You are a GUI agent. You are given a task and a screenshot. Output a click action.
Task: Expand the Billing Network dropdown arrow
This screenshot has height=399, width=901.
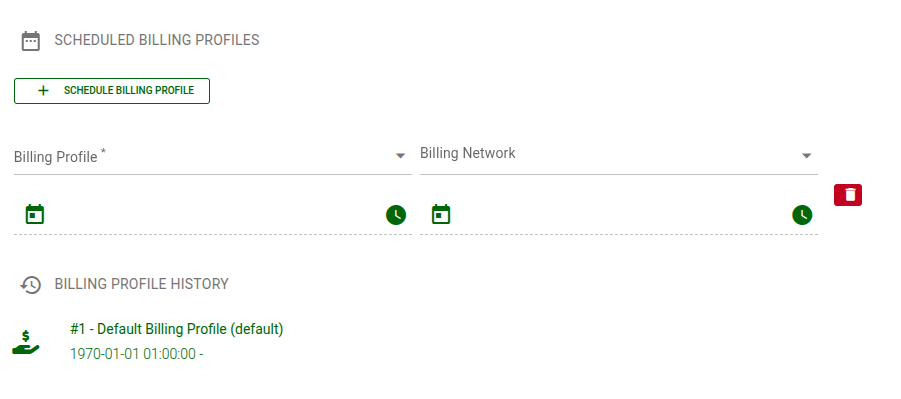coord(806,156)
